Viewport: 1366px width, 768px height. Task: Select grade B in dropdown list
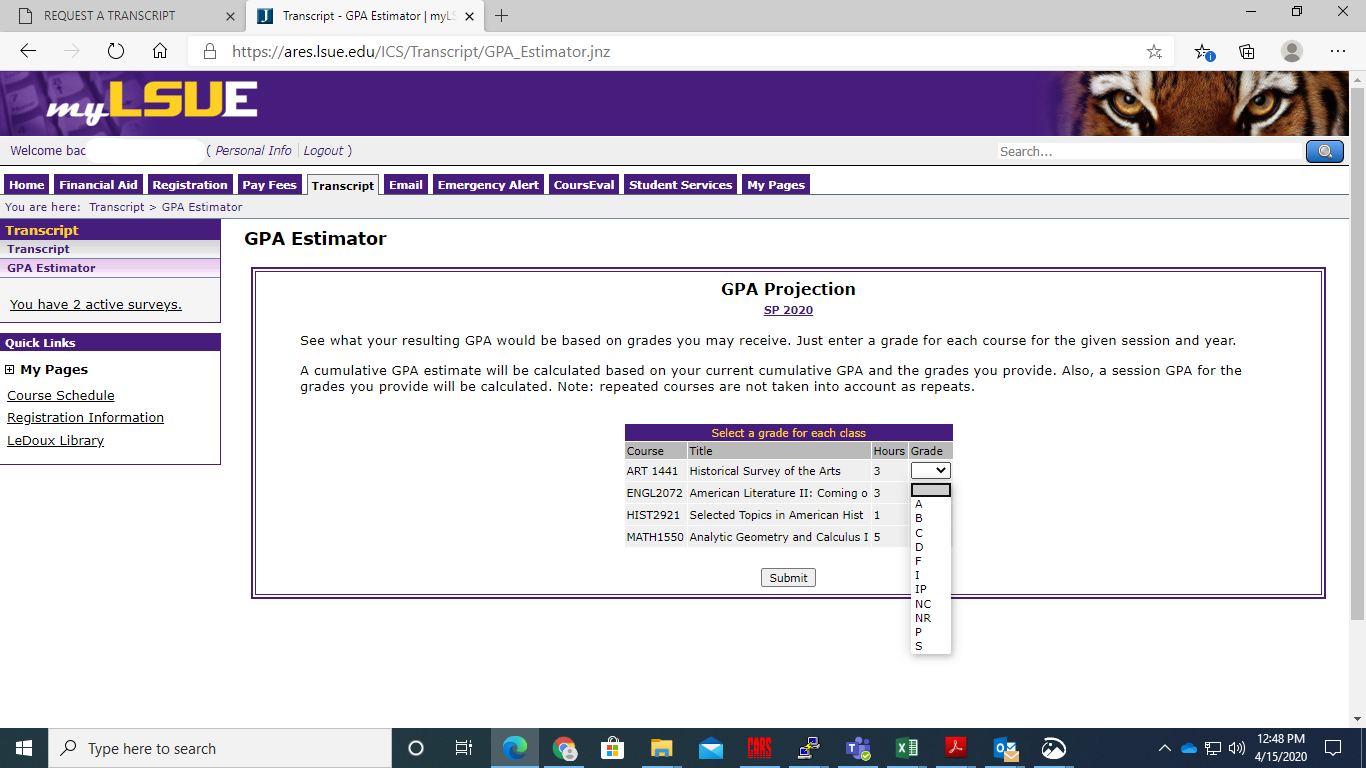pos(930,518)
